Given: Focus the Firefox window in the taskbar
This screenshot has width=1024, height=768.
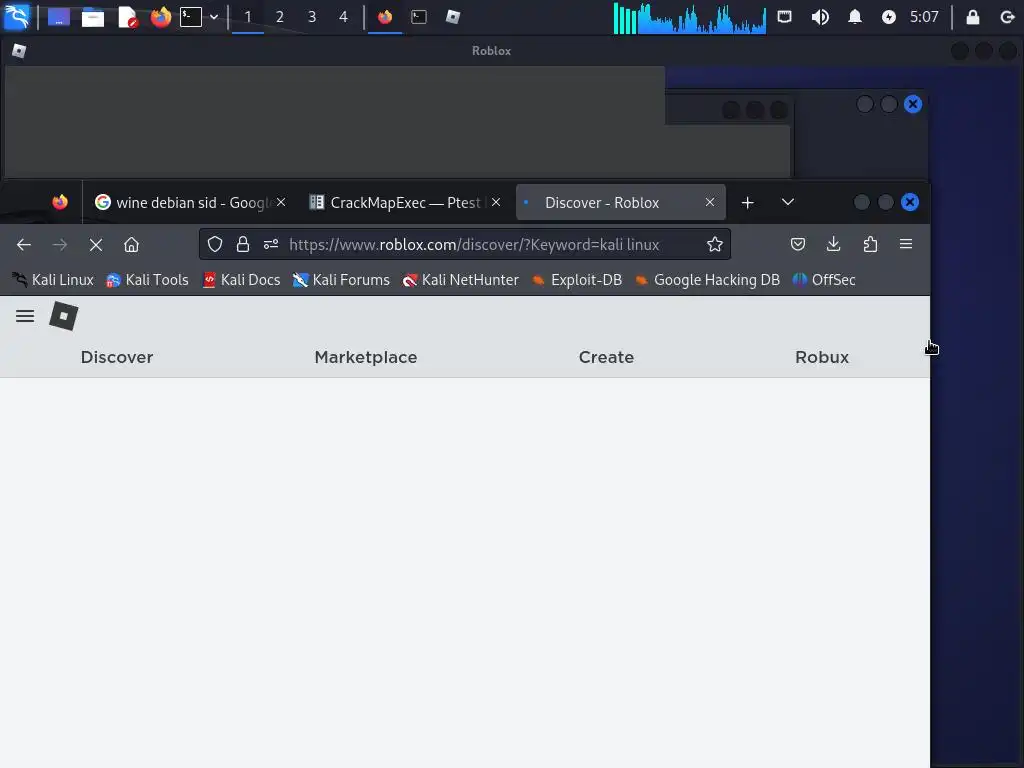Looking at the screenshot, I should [385, 17].
